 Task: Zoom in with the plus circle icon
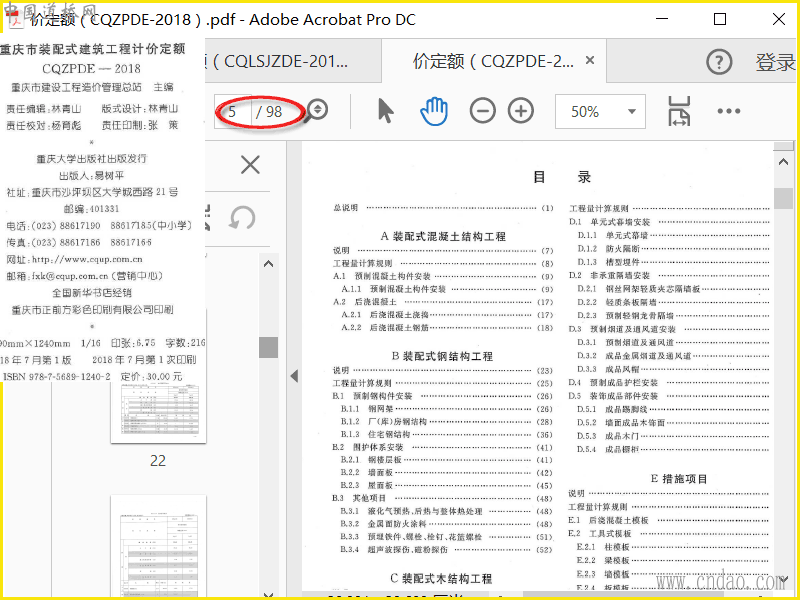tap(521, 111)
